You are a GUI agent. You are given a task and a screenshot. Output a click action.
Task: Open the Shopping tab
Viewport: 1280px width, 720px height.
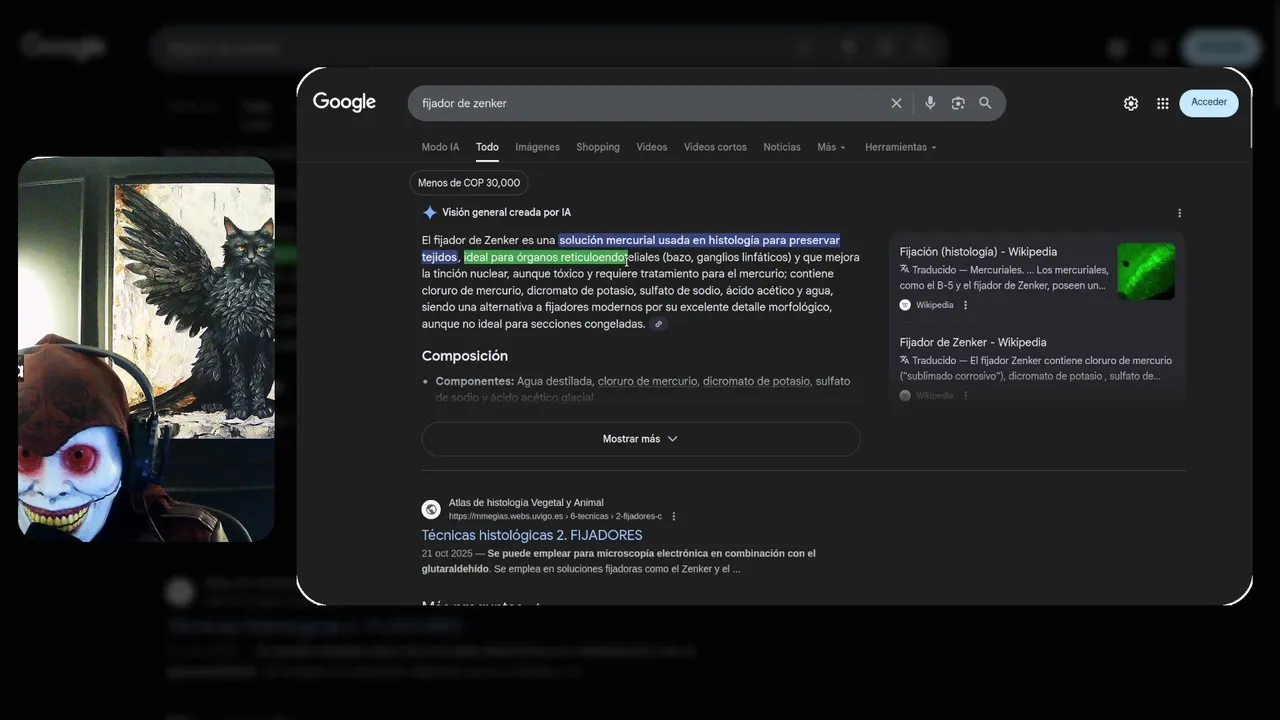598,147
